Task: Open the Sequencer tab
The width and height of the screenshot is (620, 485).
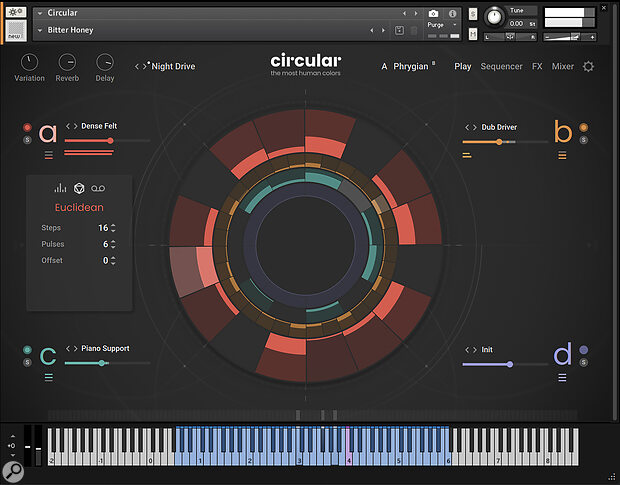Action: [501, 66]
